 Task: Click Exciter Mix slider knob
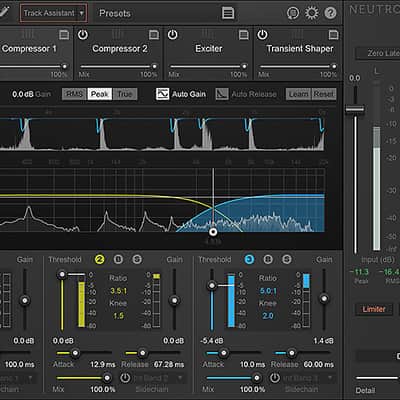point(244,66)
